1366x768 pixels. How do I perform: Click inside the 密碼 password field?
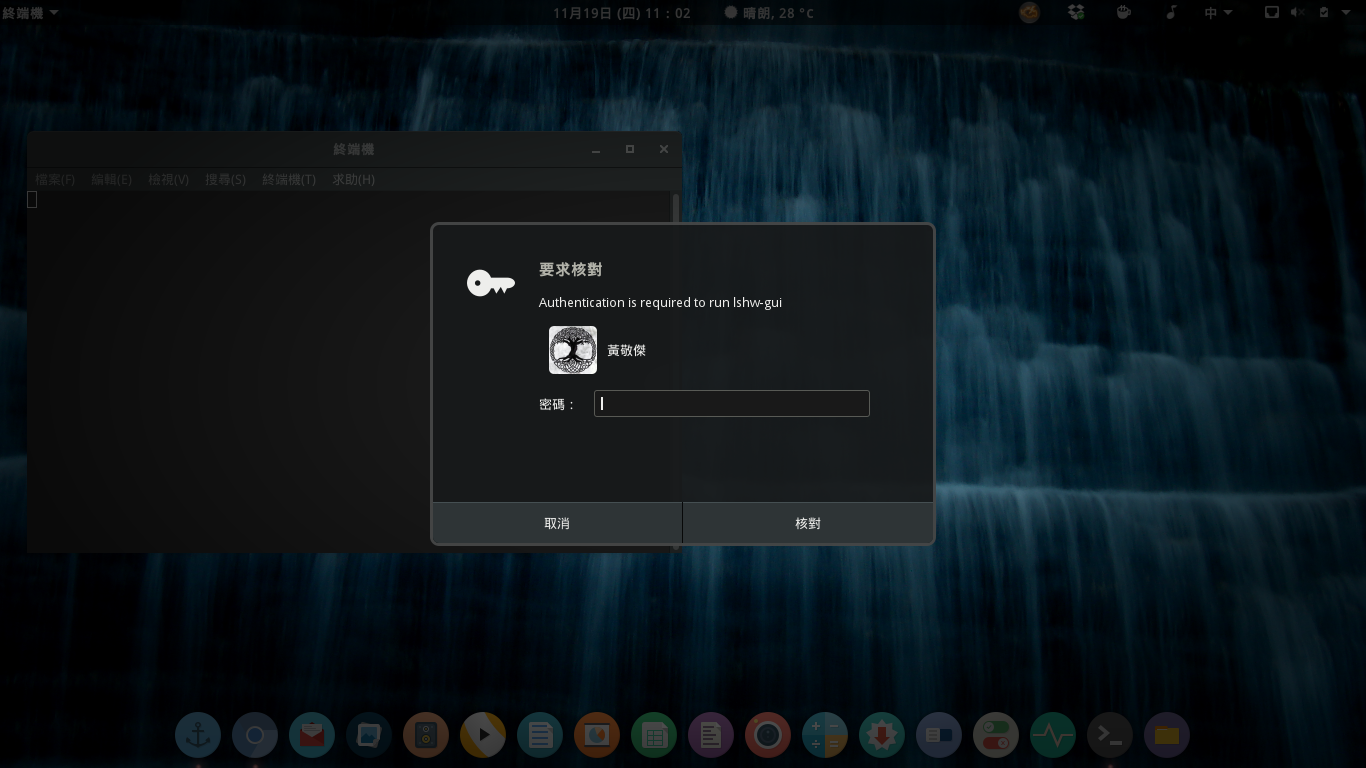731,403
